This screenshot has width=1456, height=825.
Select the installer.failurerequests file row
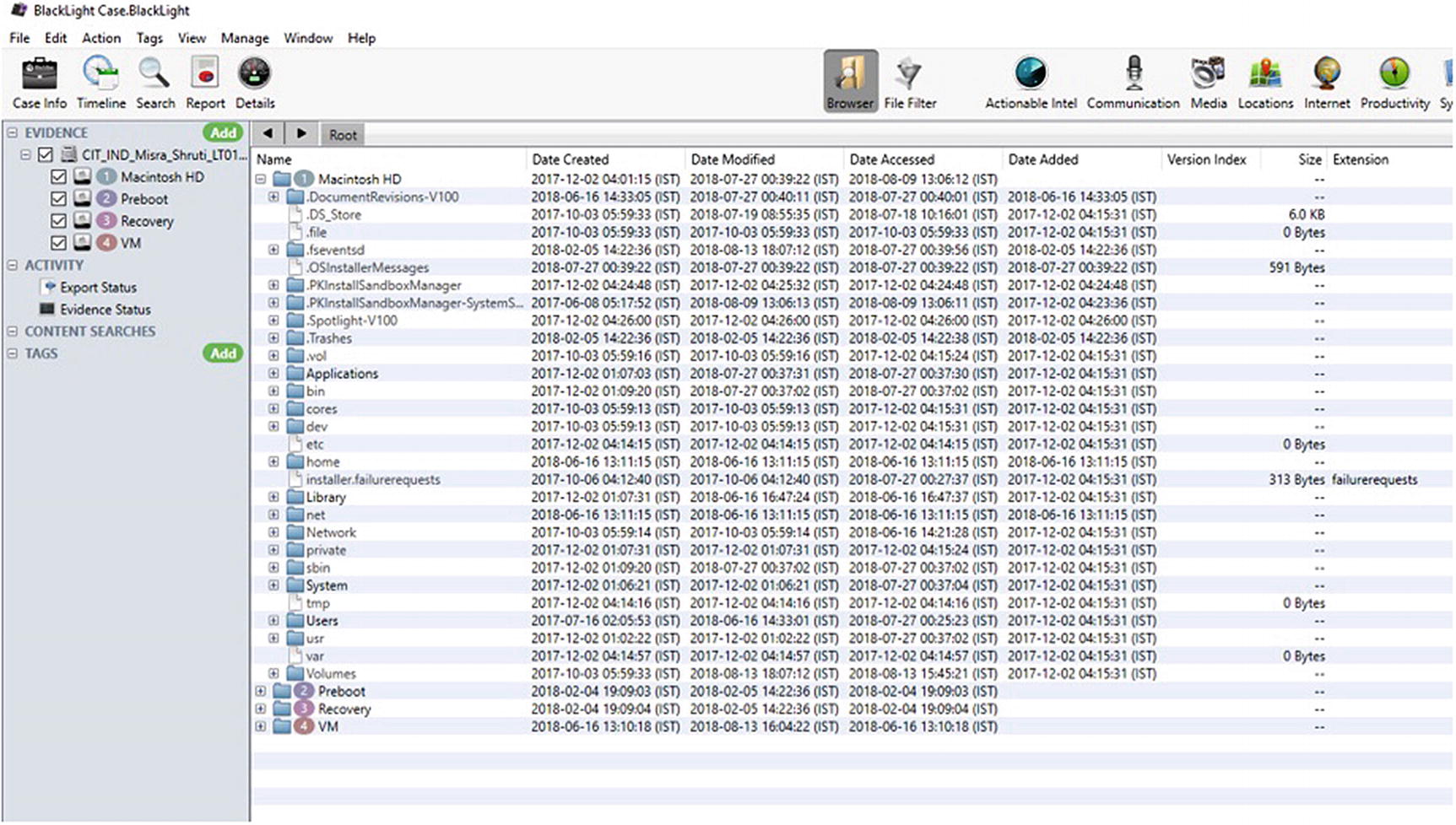tap(852, 479)
